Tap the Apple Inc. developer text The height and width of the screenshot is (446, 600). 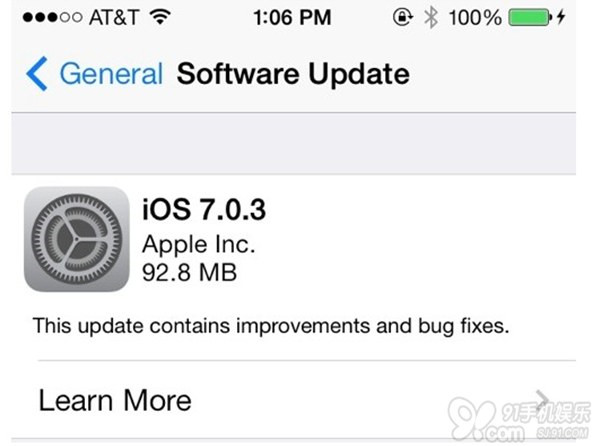pos(198,244)
